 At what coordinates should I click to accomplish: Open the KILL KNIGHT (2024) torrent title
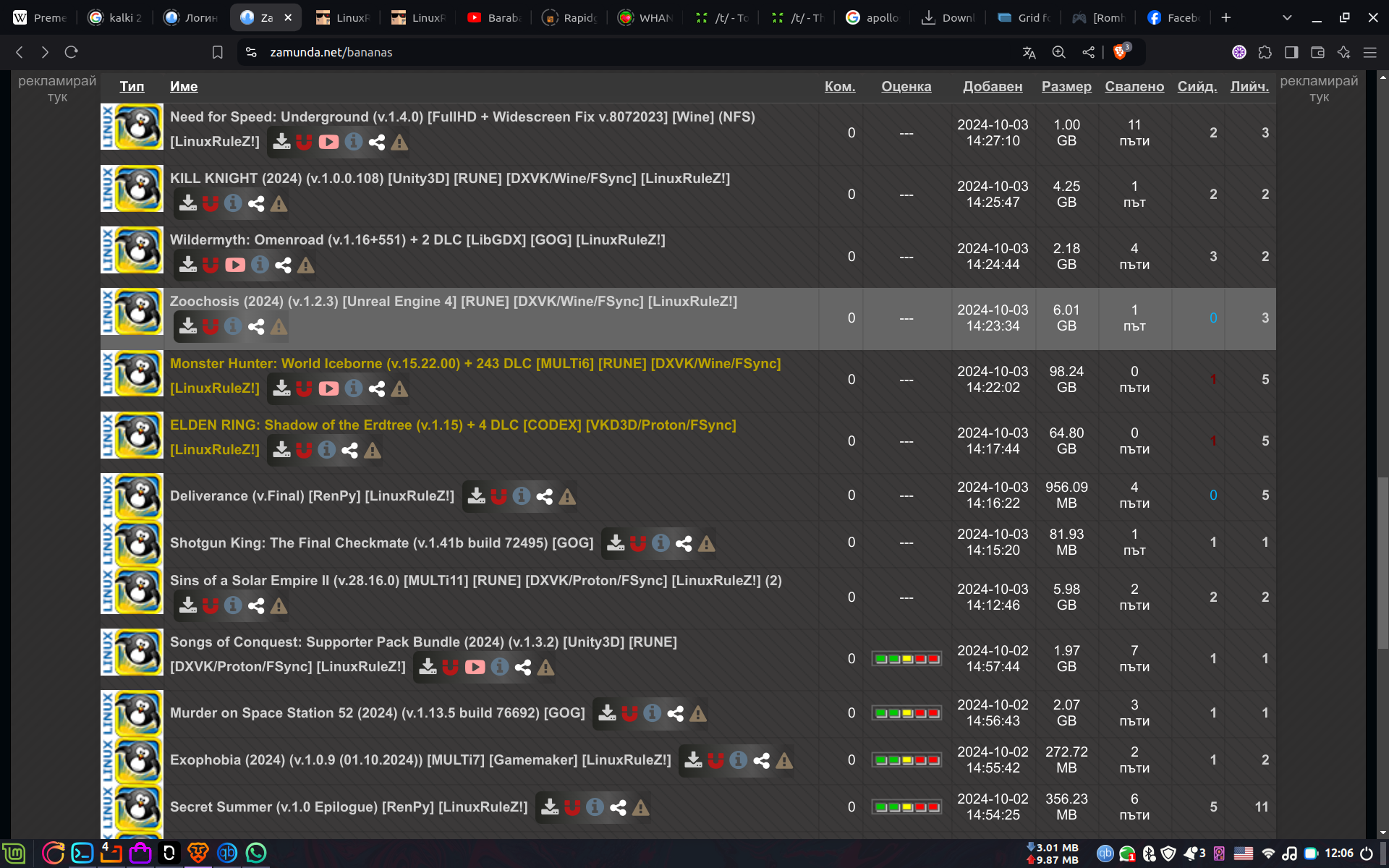point(450,179)
